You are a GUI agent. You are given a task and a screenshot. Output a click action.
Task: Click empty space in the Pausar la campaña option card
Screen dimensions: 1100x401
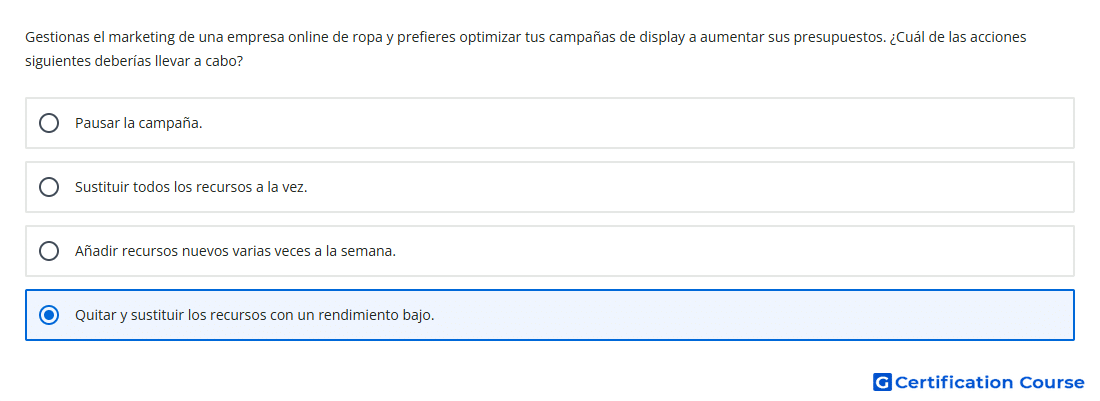click(x=631, y=123)
